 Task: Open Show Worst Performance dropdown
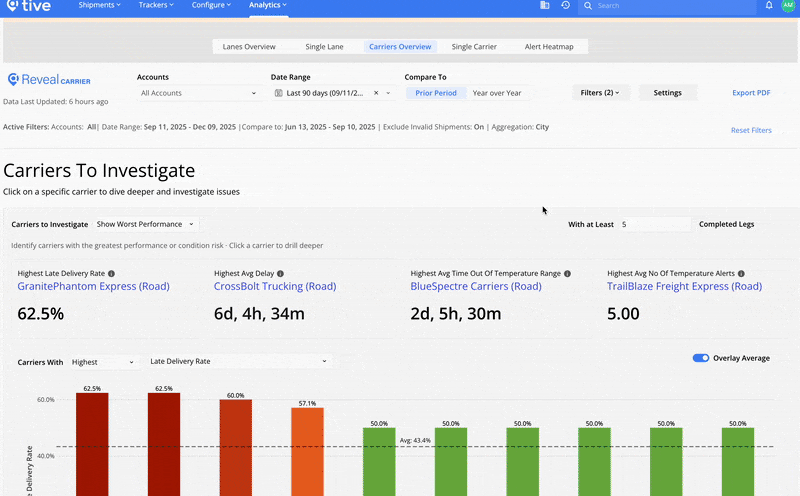pos(145,224)
